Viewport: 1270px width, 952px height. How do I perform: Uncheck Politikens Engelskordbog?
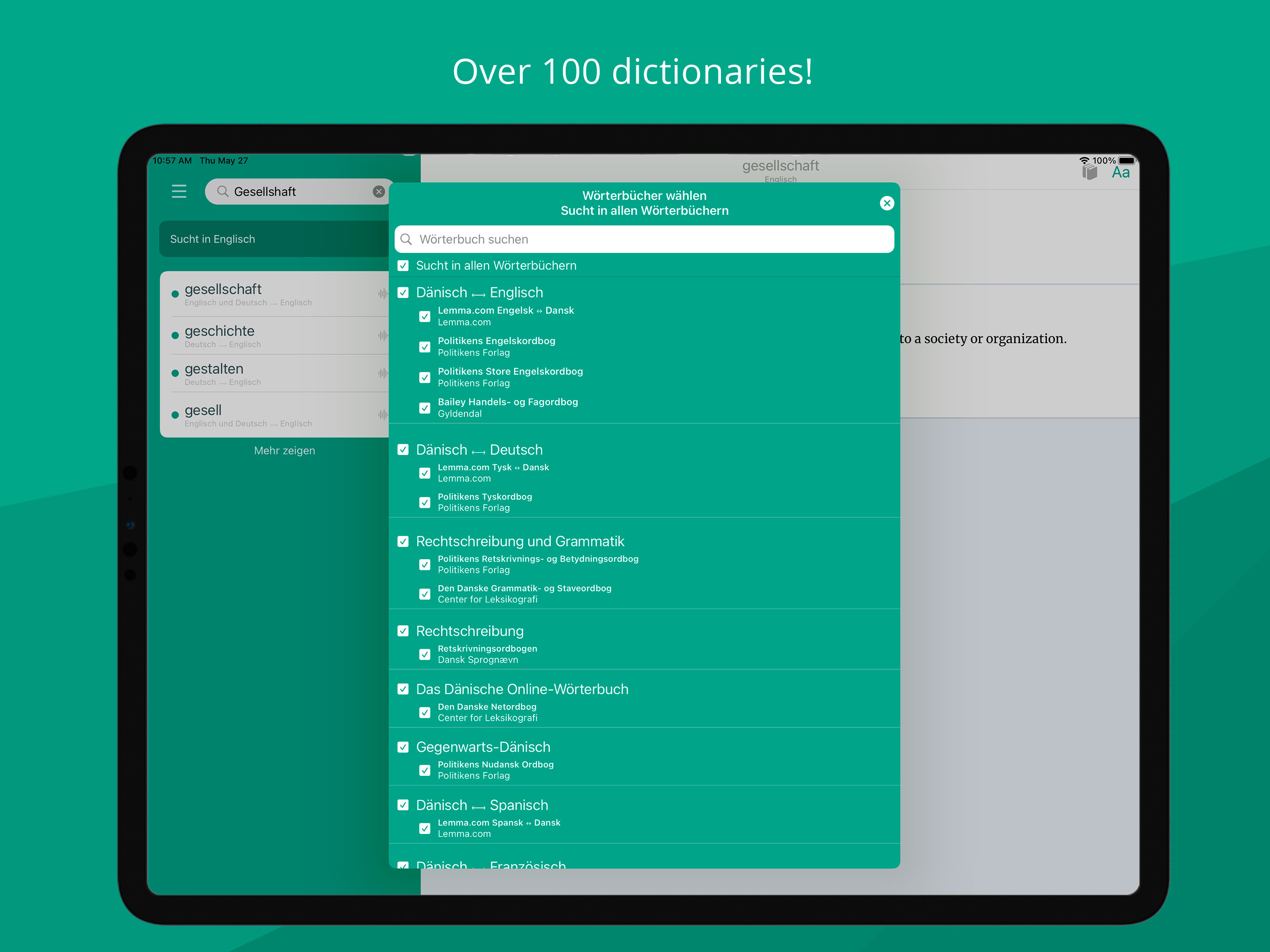(425, 347)
